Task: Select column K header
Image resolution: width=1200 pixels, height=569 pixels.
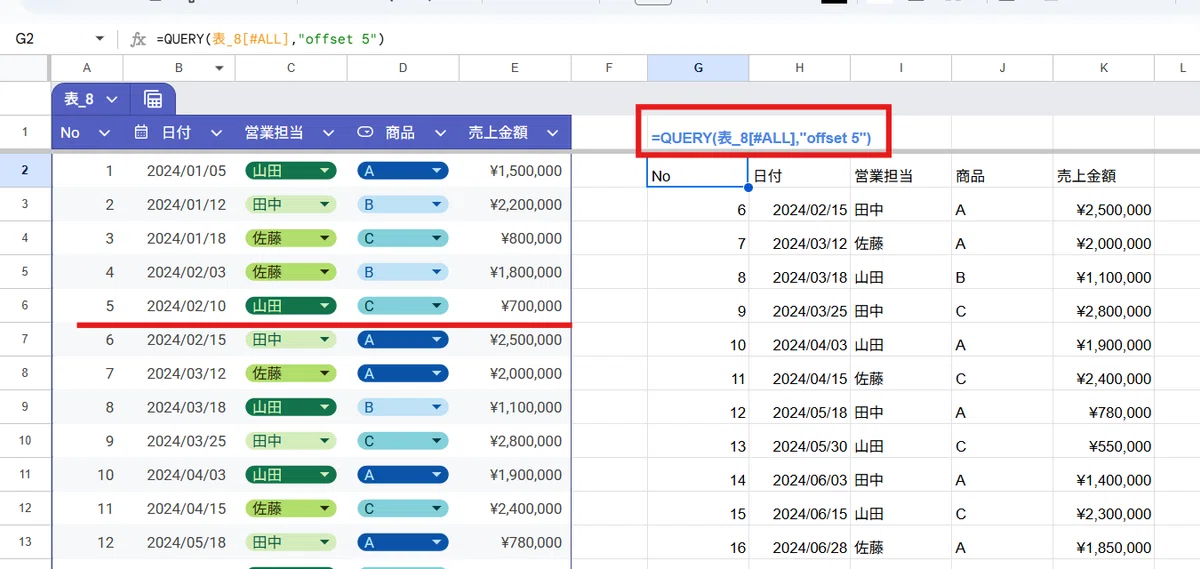Action: 1103,68
